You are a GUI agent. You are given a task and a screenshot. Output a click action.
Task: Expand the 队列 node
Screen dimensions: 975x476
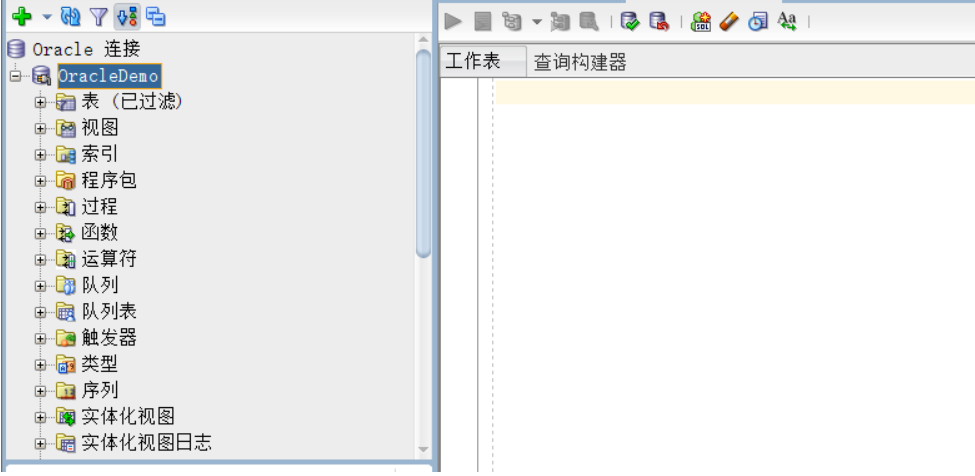[40, 286]
